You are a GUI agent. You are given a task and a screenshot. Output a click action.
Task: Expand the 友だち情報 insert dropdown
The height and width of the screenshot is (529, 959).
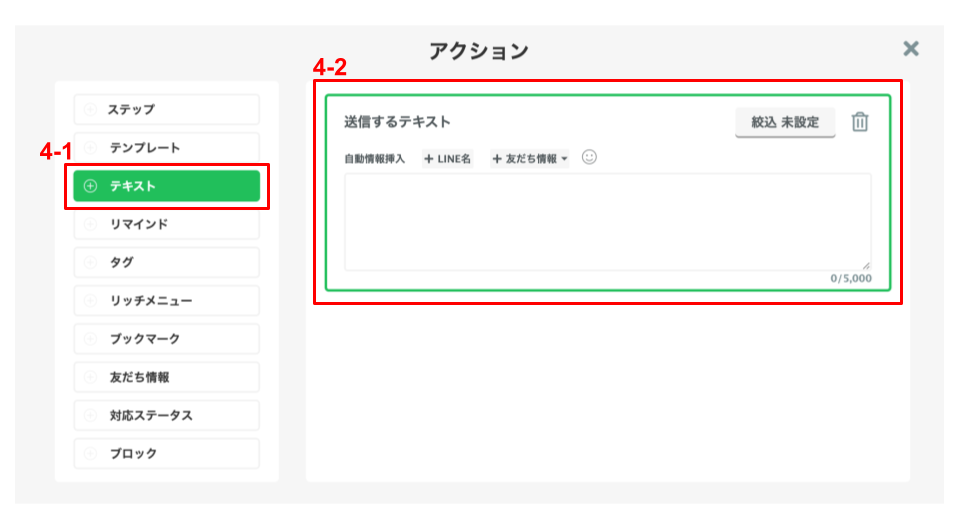tap(530, 158)
